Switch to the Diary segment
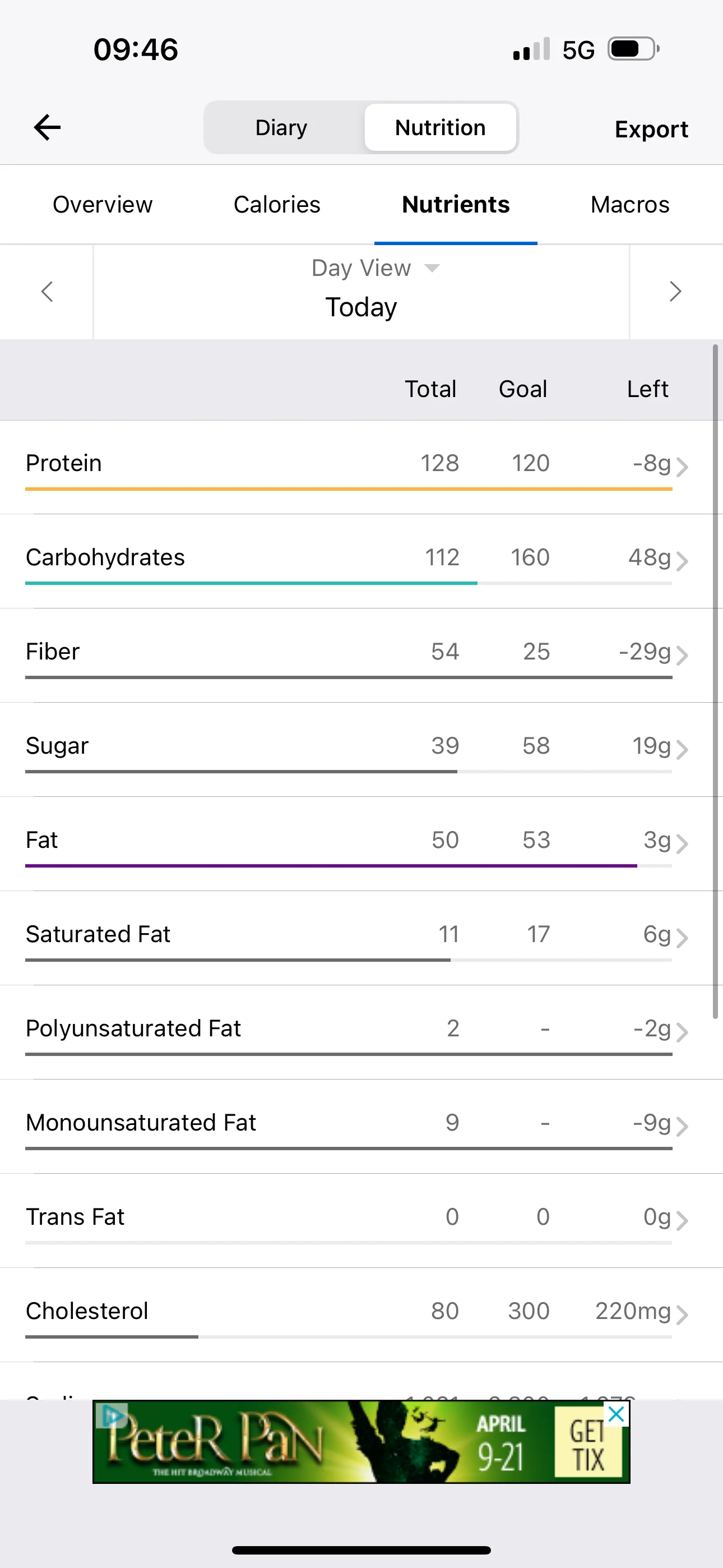Viewport: 723px width, 1568px height. (x=282, y=128)
